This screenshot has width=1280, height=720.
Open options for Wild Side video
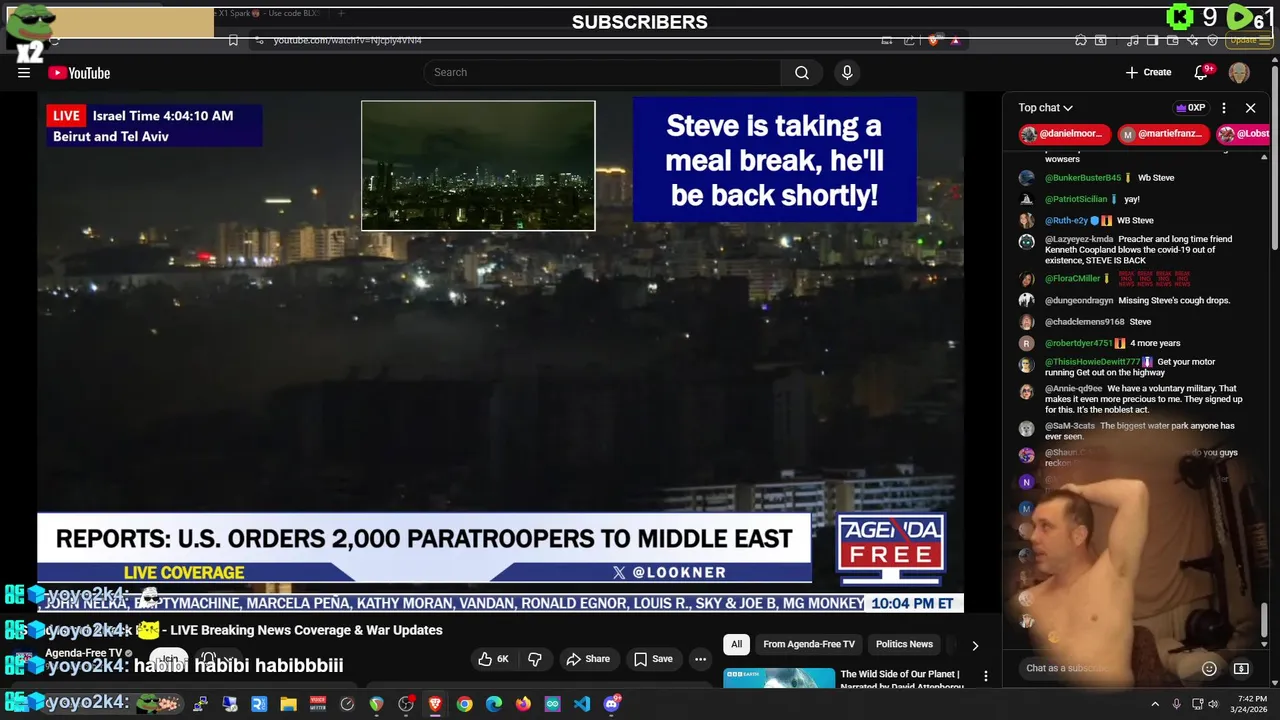[985, 677]
